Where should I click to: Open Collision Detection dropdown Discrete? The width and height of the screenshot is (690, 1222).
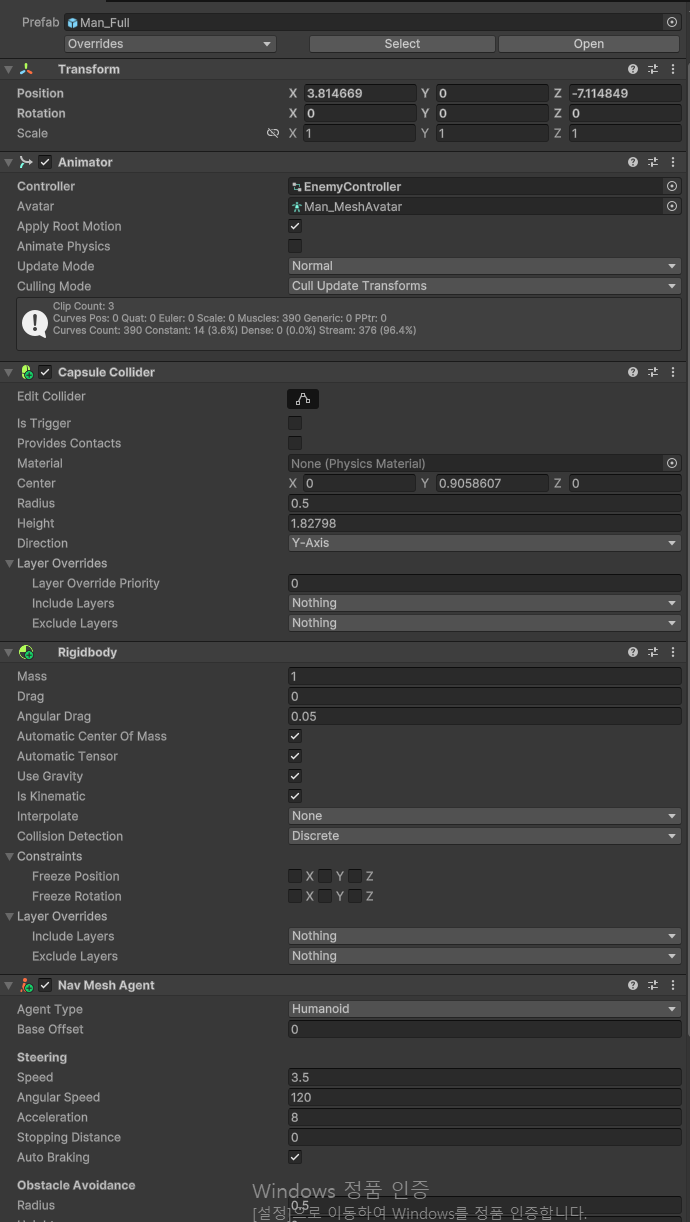click(485, 836)
